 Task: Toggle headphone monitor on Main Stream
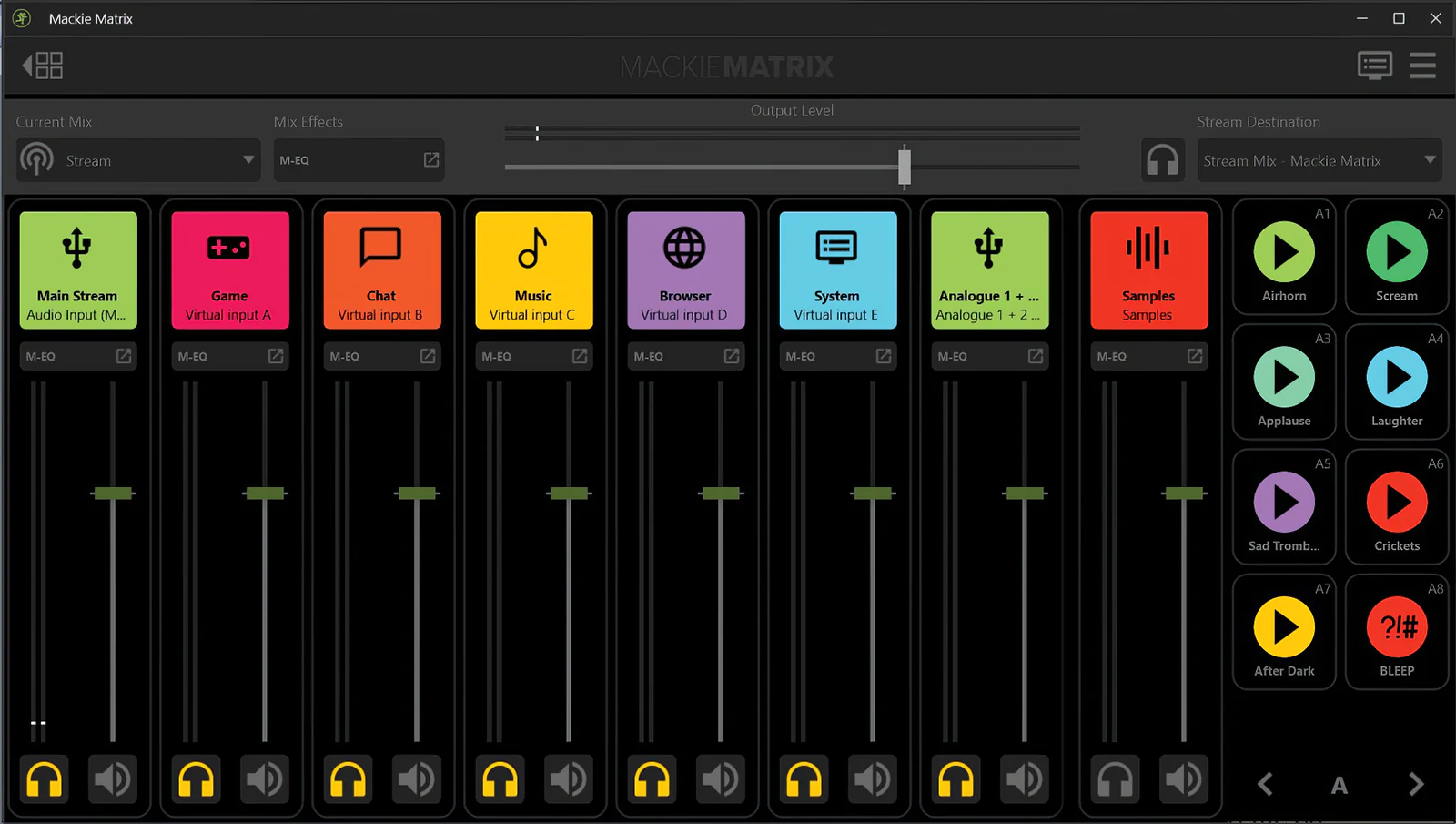pos(44,779)
